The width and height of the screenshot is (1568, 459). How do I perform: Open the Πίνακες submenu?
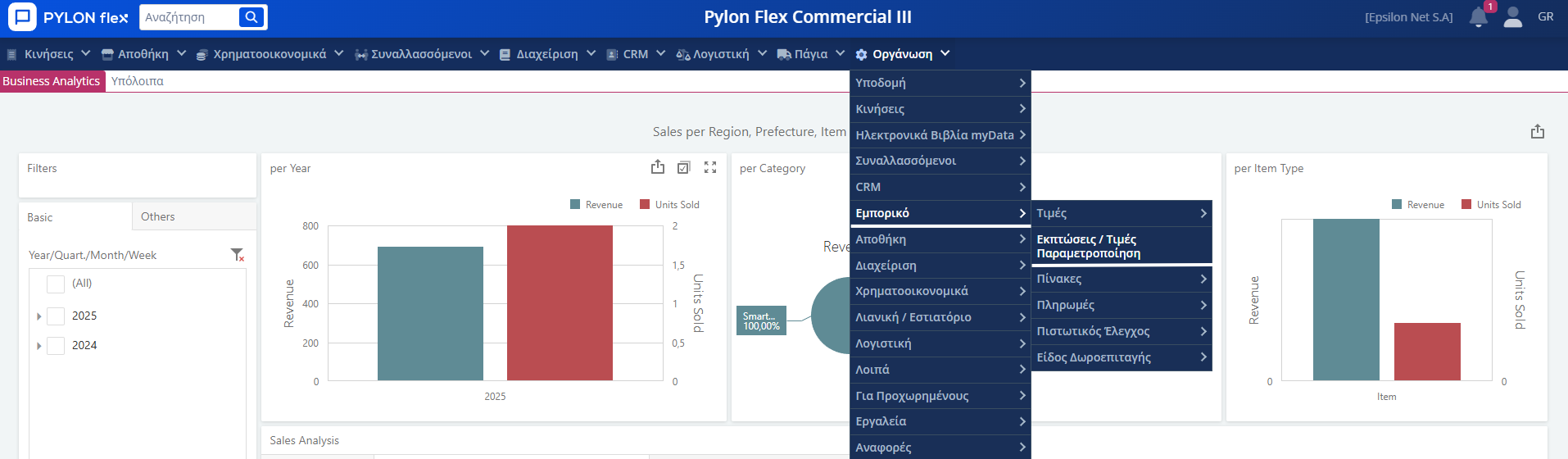pos(1122,279)
